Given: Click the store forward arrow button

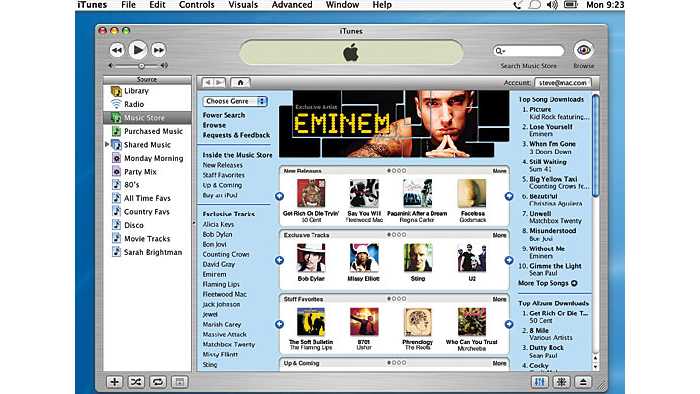Looking at the screenshot, I should click(220, 83).
